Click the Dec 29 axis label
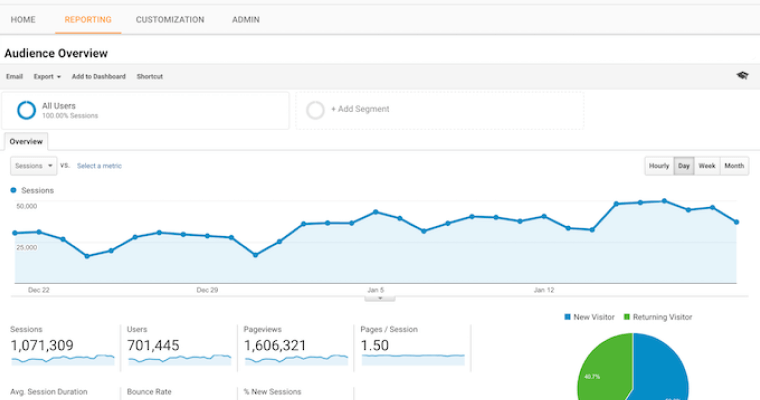 pos(207,290)
